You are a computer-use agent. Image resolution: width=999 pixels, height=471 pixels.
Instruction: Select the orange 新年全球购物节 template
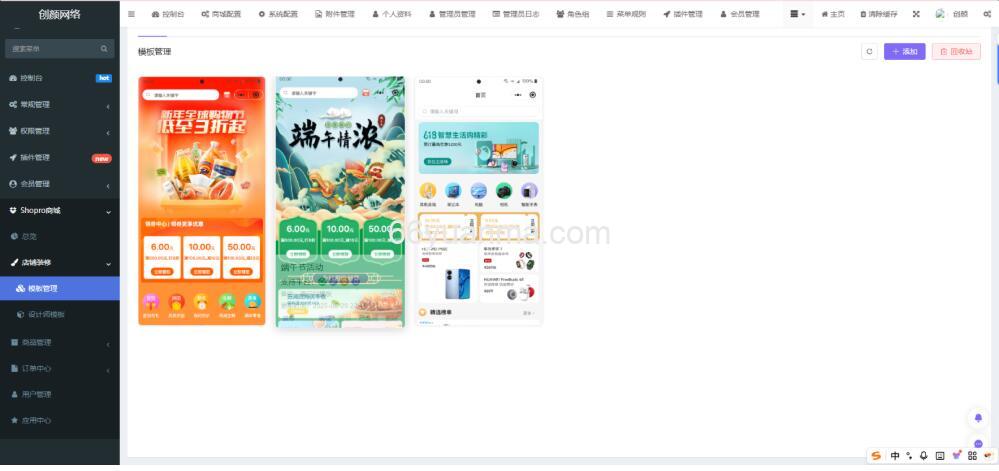(201, 201)
